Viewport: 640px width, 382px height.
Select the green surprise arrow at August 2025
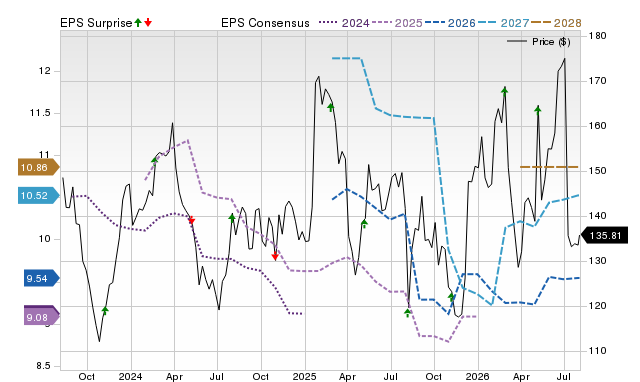[x=407, y=313]
